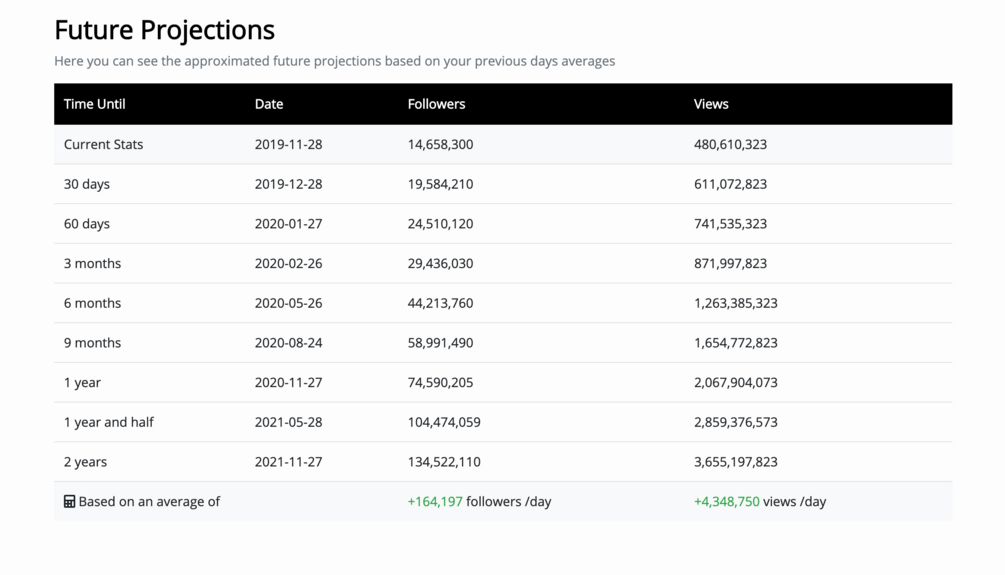
Task: Click the calculator icon beside 'Based on an average of'
Action: tap(70, 502)
